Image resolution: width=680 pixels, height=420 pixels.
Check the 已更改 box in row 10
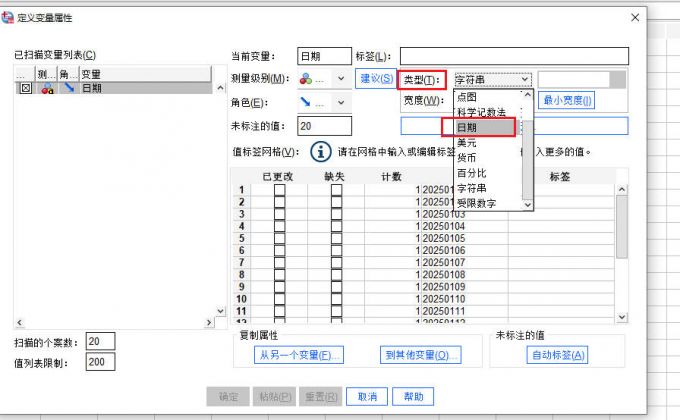280,299
